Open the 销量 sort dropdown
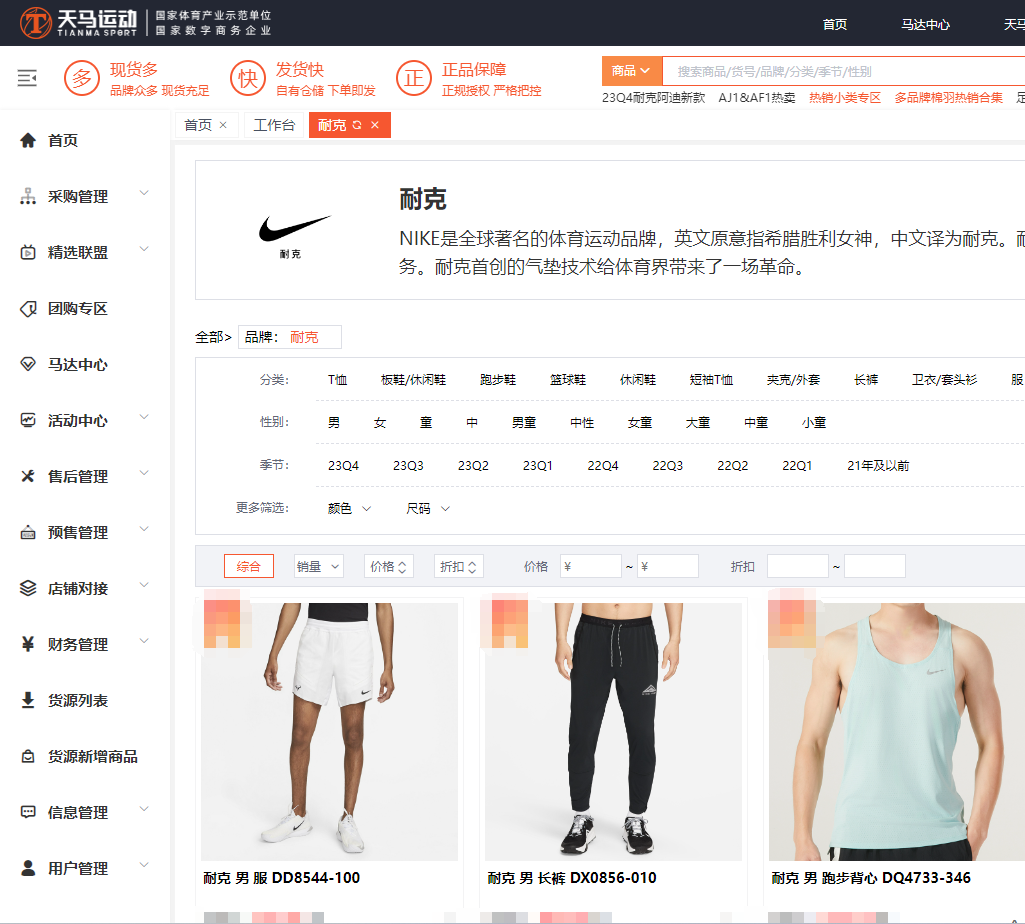Image resolution: width=1025 pixels, height=924 pixels. tap(318, 566)
